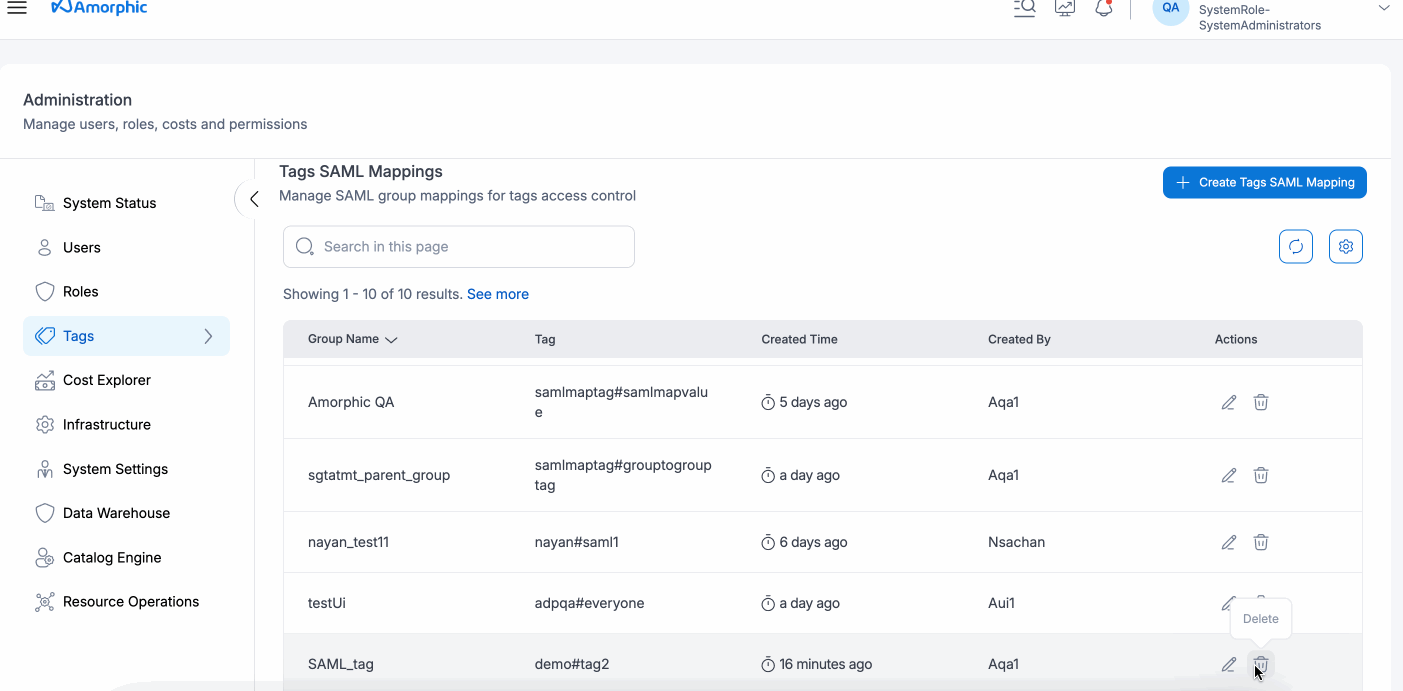1403x691 pixels.
Task: Delete the Amorphic QA mapping
Action: (1260, 401)
